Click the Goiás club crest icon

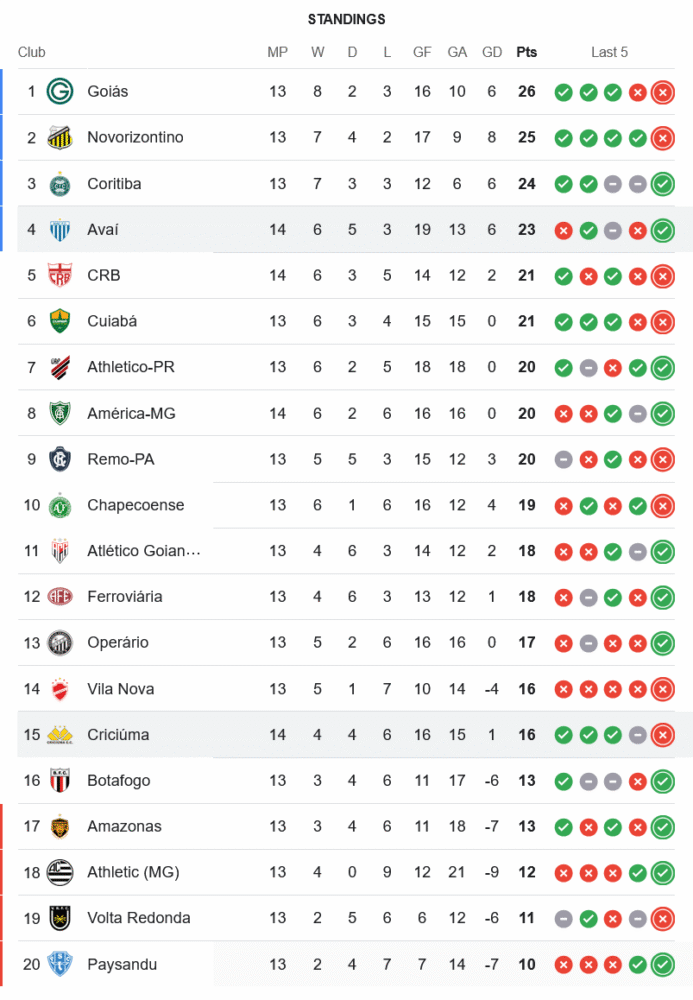60,92
